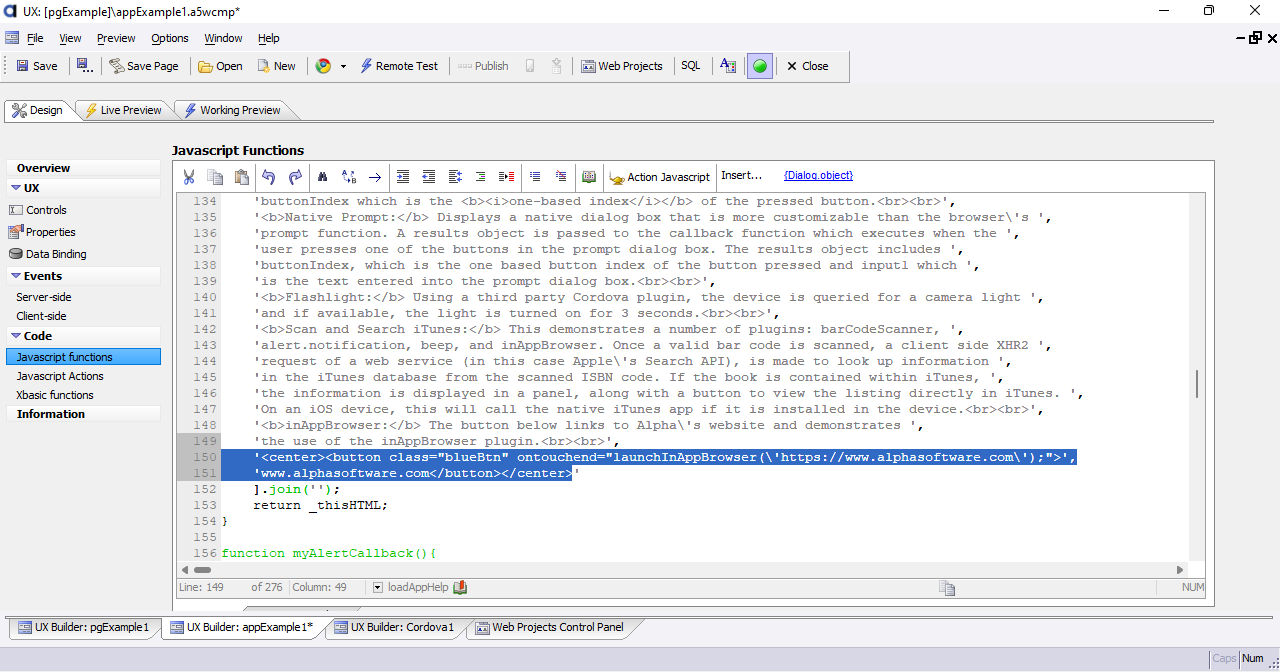Open the SQL toolbar button
This screenshot has height=672, width=1280.
(x=691, y=66)
